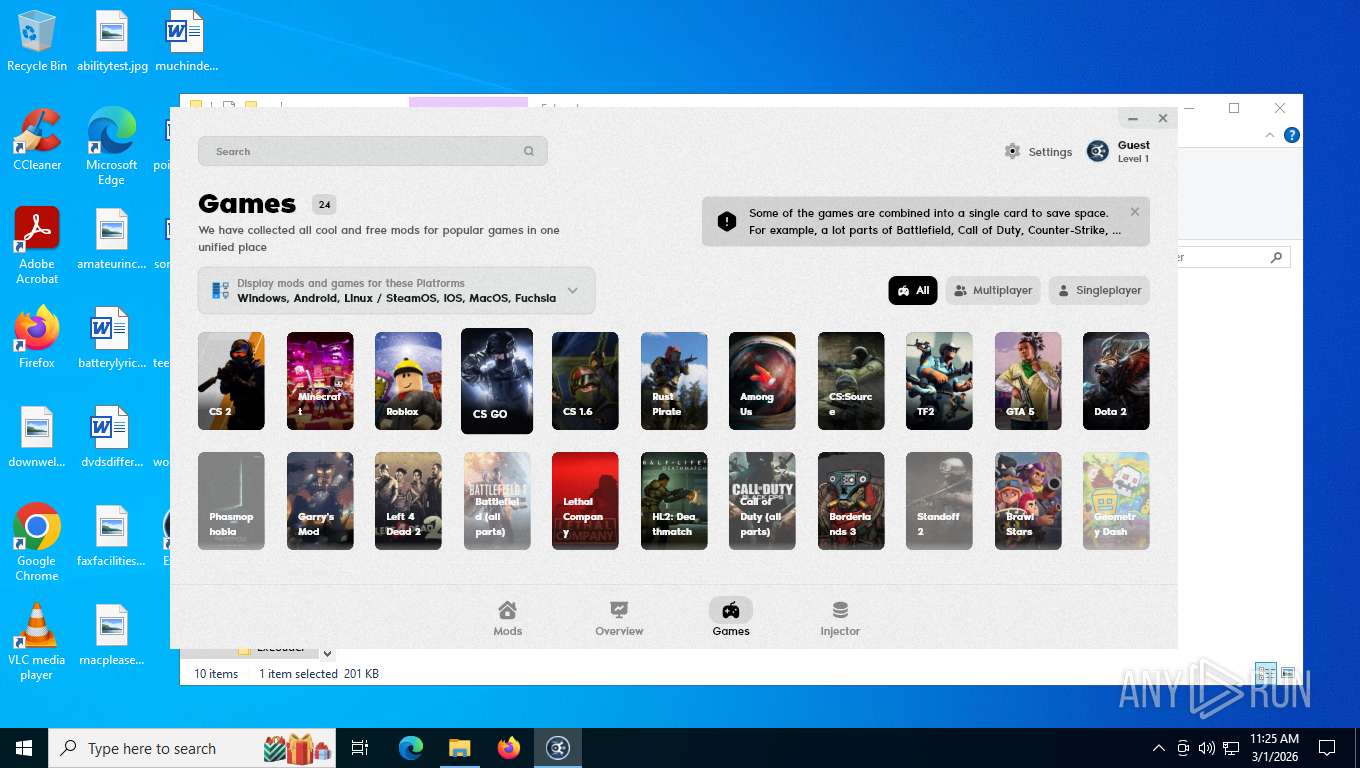Open the CS:Source game card
Screen dimensions: 1360x768
(x=851, y=381)
